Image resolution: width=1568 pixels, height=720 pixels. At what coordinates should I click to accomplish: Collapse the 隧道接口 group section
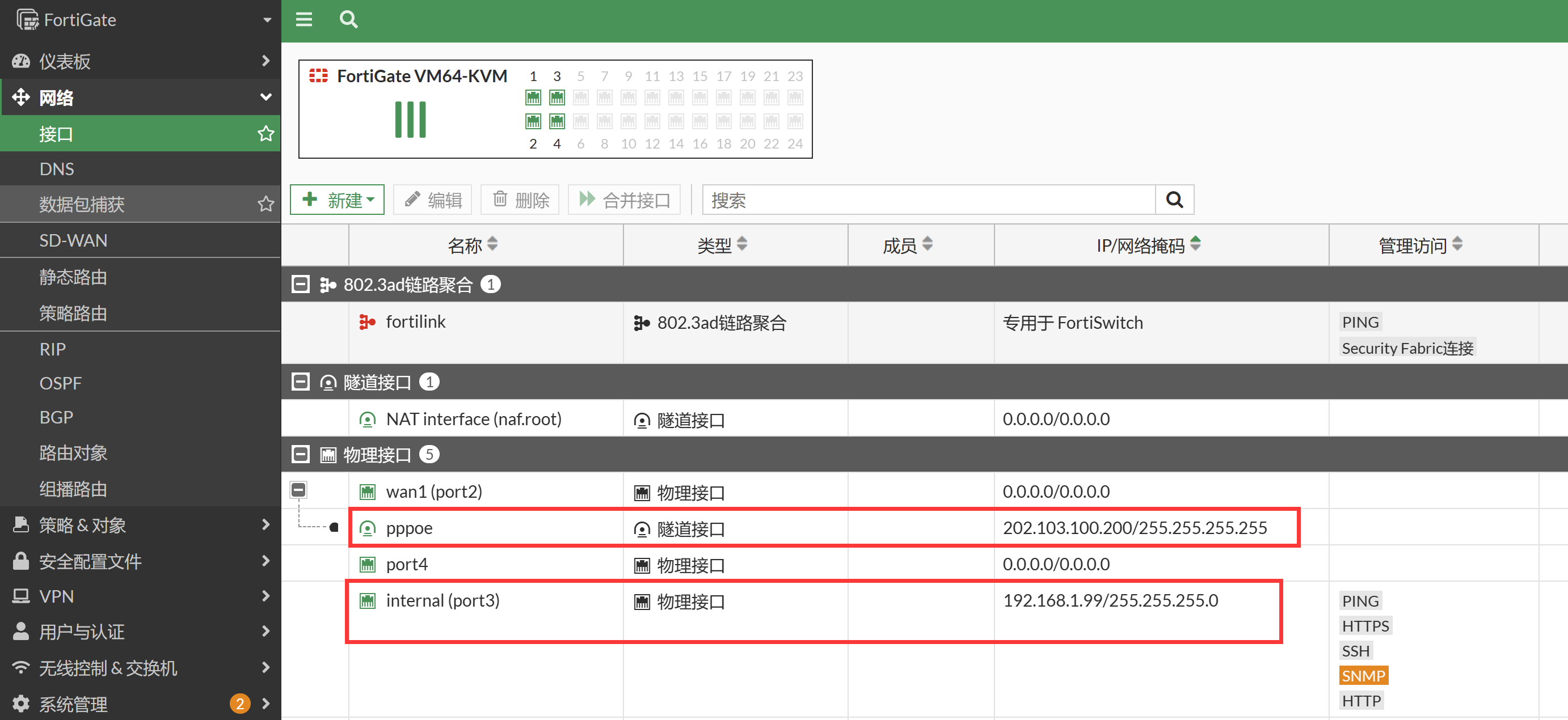301,382
